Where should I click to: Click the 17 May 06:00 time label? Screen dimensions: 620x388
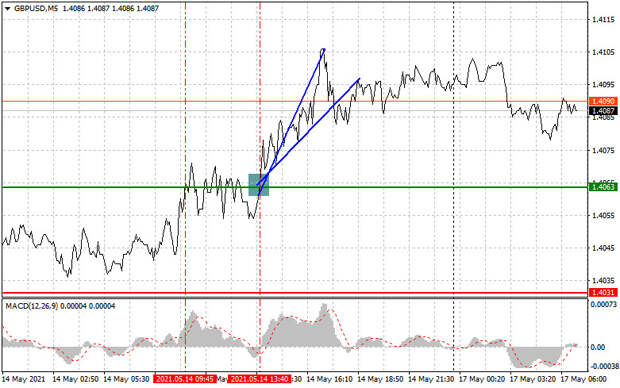(x=583, y=379)
